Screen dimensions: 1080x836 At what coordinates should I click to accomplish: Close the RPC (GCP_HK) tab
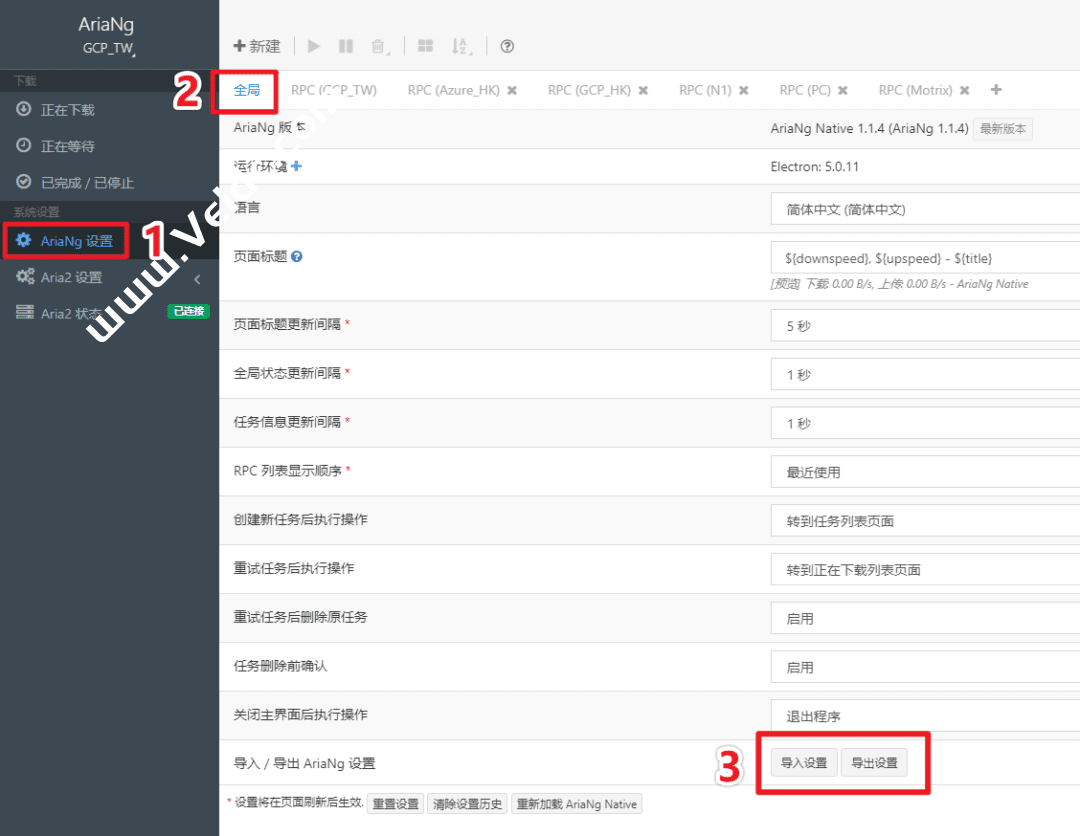pos(643,90)
